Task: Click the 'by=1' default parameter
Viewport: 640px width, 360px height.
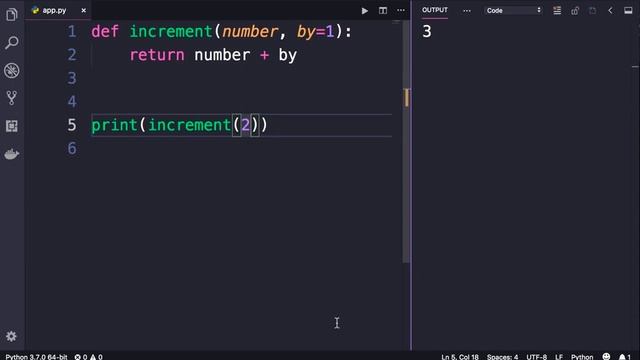Action: pyautogui.click(x=316, y=31)
